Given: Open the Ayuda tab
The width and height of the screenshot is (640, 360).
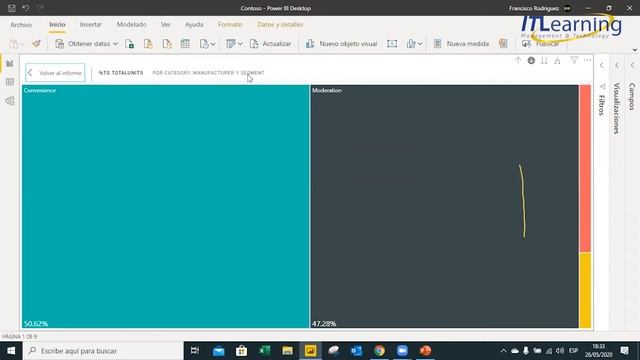Looking at the screenshot, I should click(x=194, y=25).
